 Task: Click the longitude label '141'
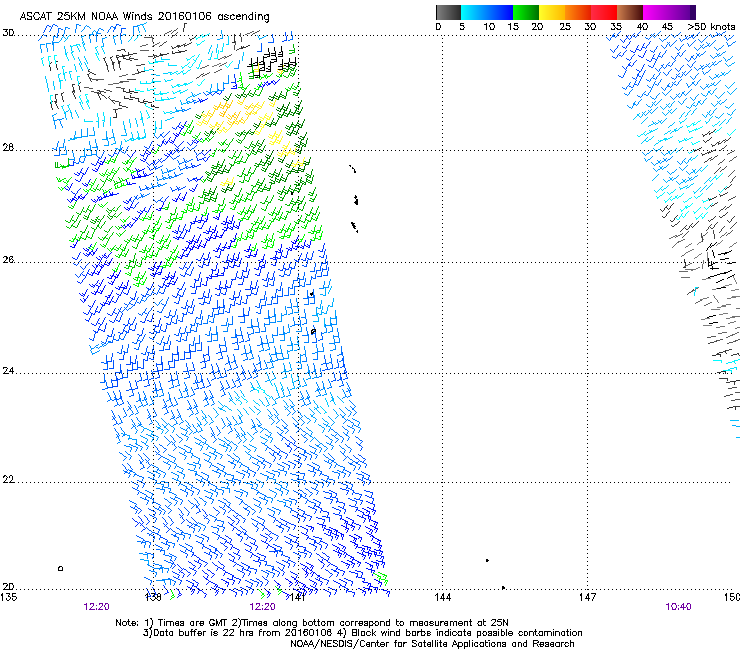tap(297, 597)
